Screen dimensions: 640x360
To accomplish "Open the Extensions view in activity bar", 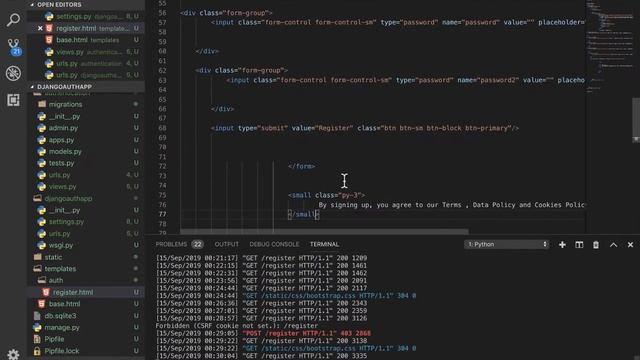I will click(13, 100).
